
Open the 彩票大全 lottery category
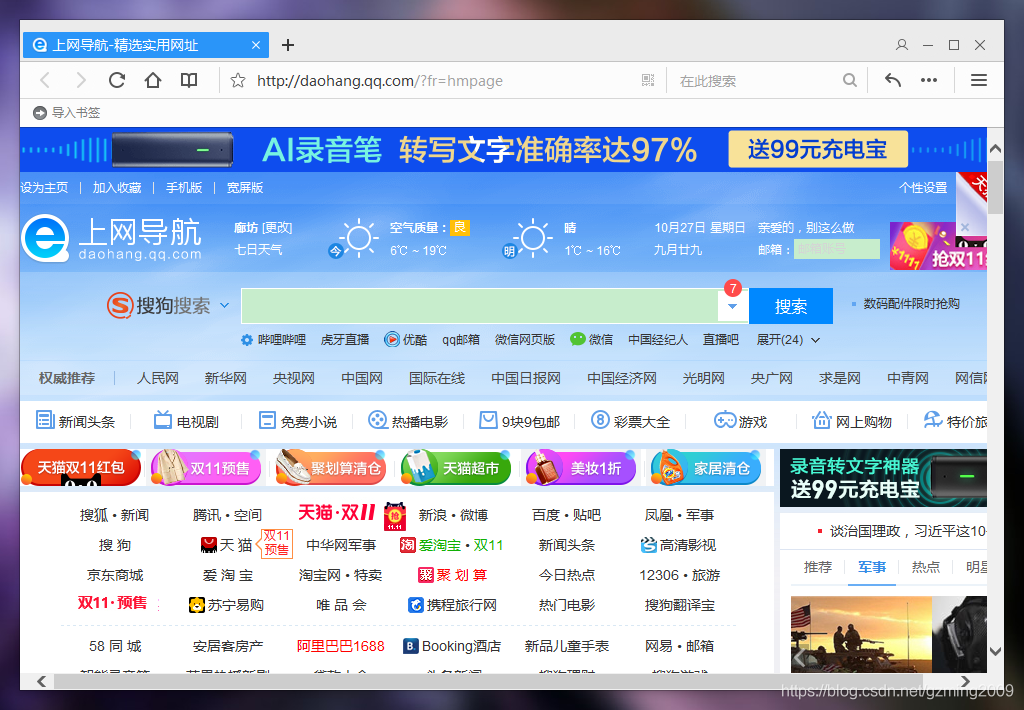coord(630,421)
